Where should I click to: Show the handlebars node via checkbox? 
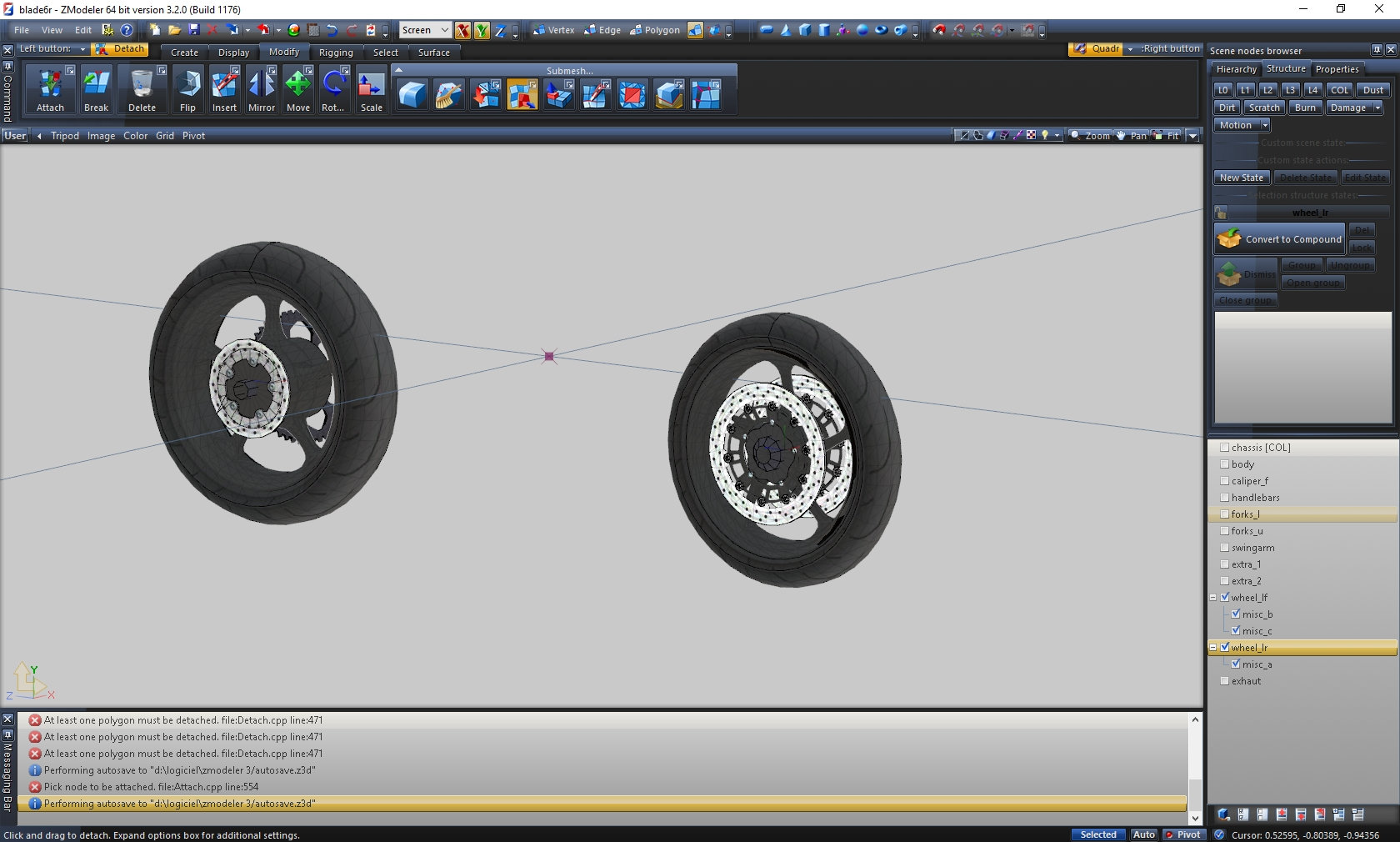click(x=1225, y=498)
